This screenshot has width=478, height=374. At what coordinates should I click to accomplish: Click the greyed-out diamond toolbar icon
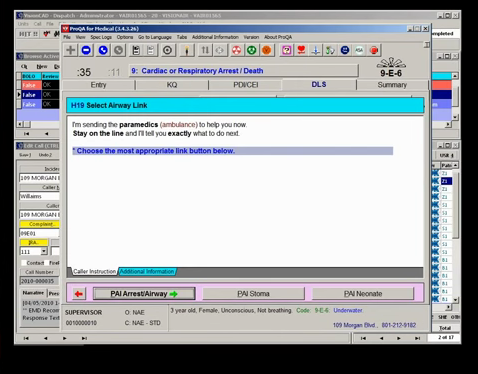coord(219,50)
